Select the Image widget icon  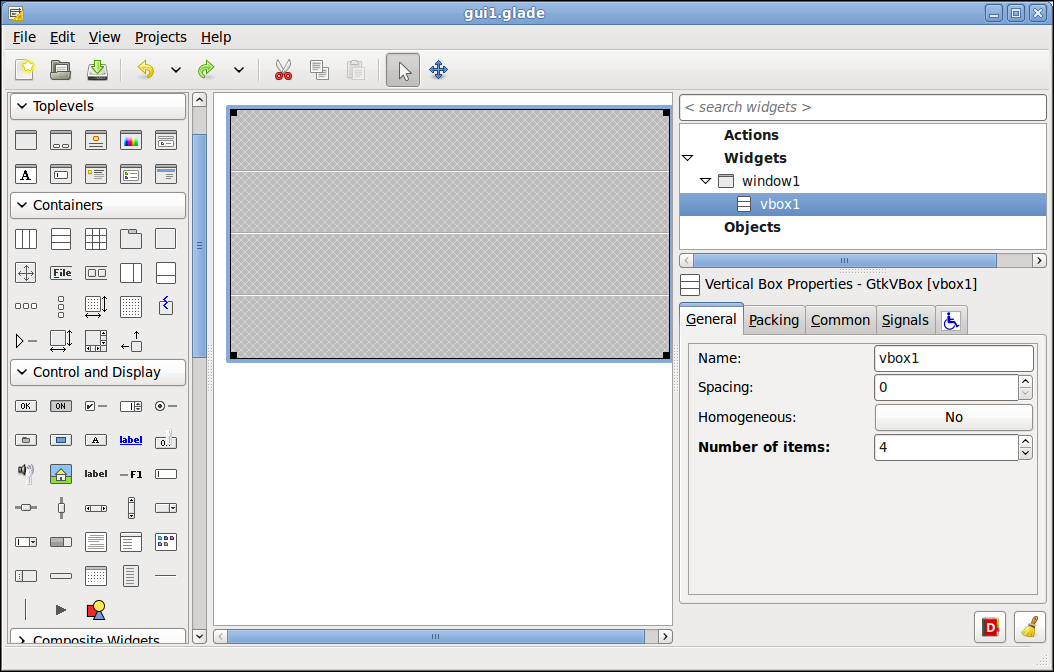point(61,474)
